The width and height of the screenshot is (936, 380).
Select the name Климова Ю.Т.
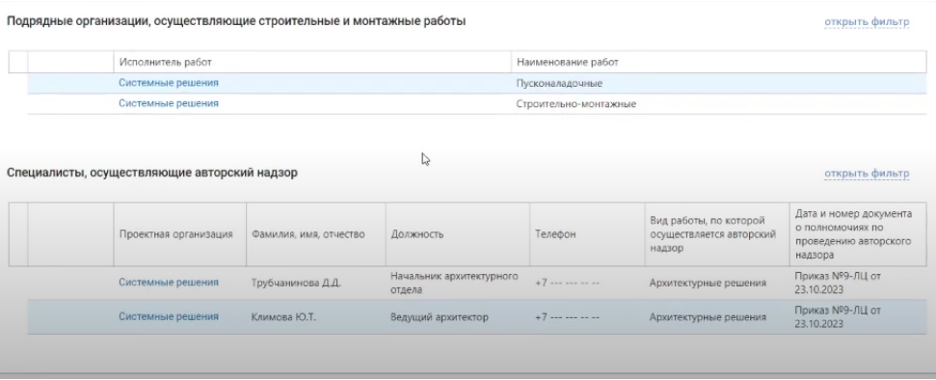point(284,317)
